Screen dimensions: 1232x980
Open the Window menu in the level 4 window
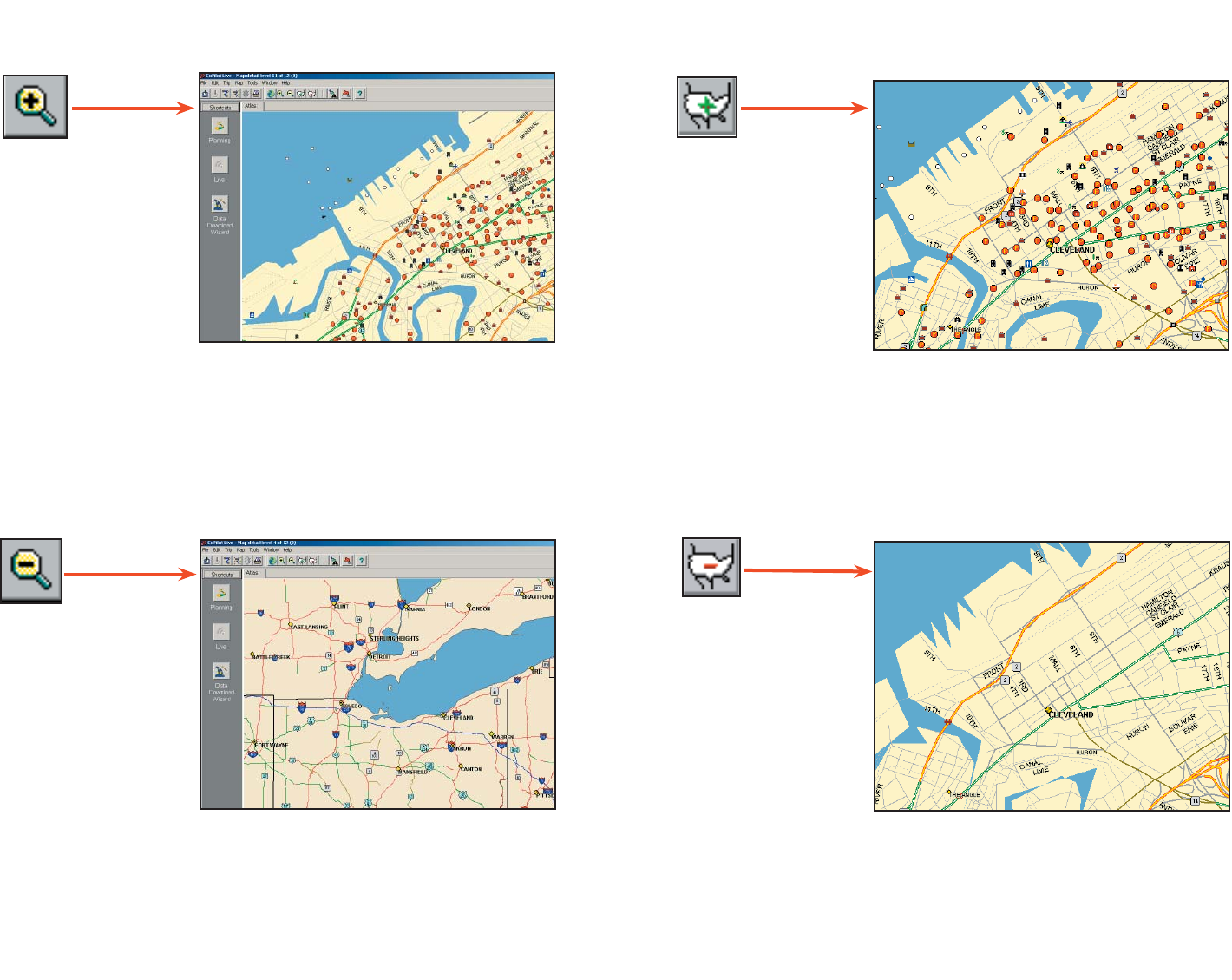point(271,550)
